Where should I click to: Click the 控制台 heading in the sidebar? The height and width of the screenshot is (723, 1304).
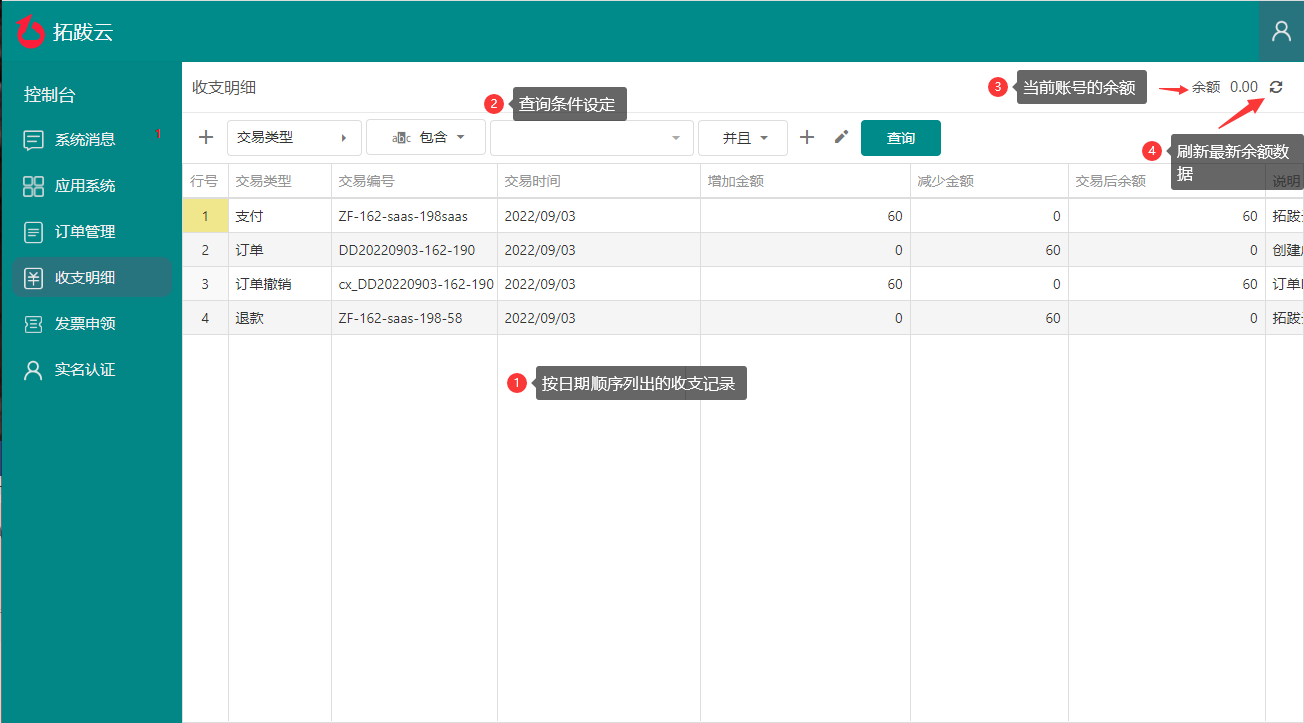coord(50,95)
